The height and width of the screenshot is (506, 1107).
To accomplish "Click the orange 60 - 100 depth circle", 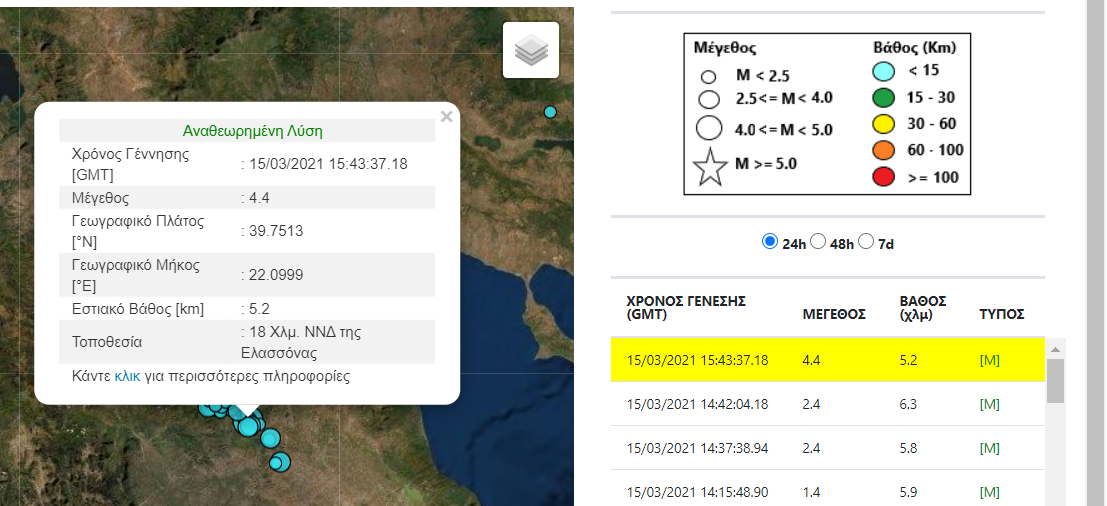I will tap(882, 150).
